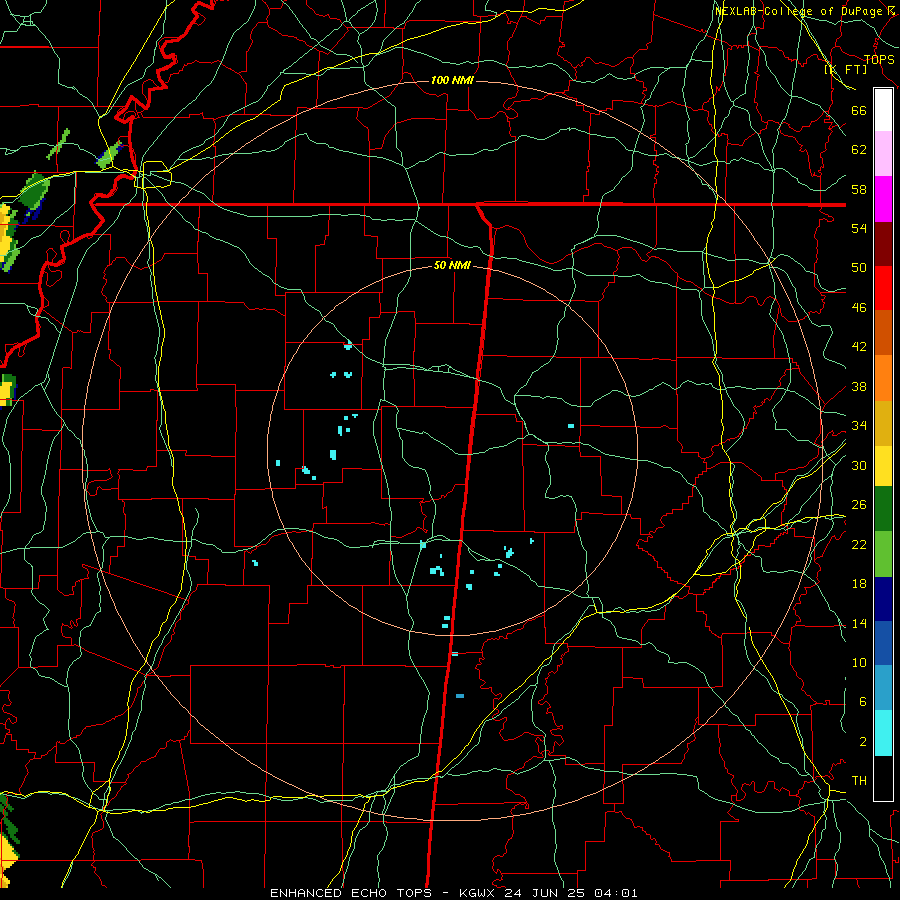Click the "TOPS" legend title
The width and height of the screenshot is (900, 900).
(879, 59)
